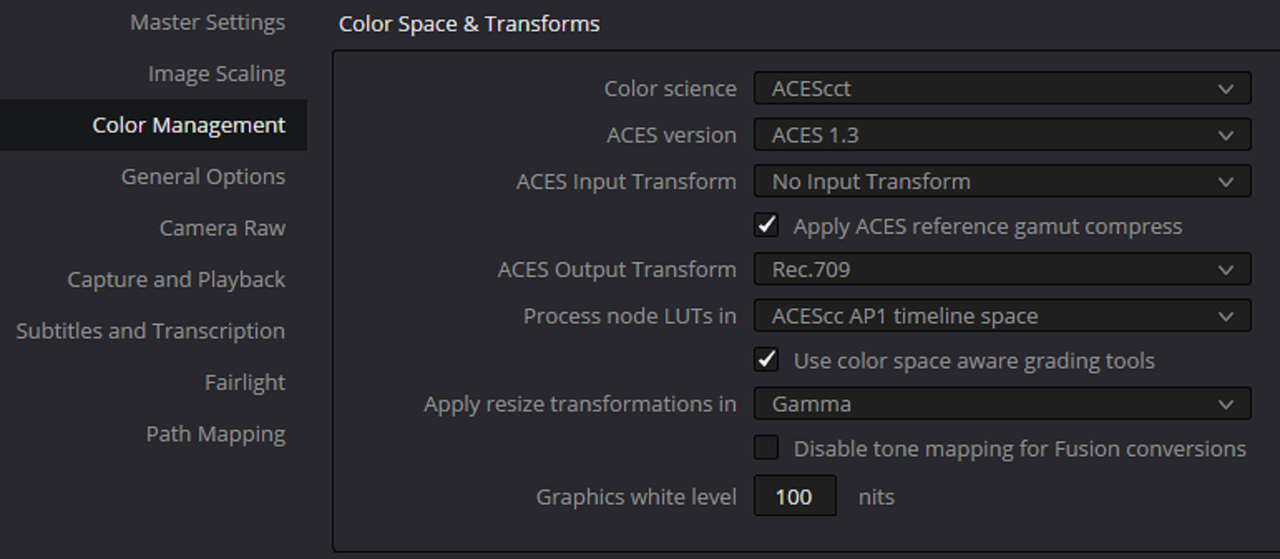Expand the Process node LUTs in dropdown

pyautogui.click(x=1001, y=316)
